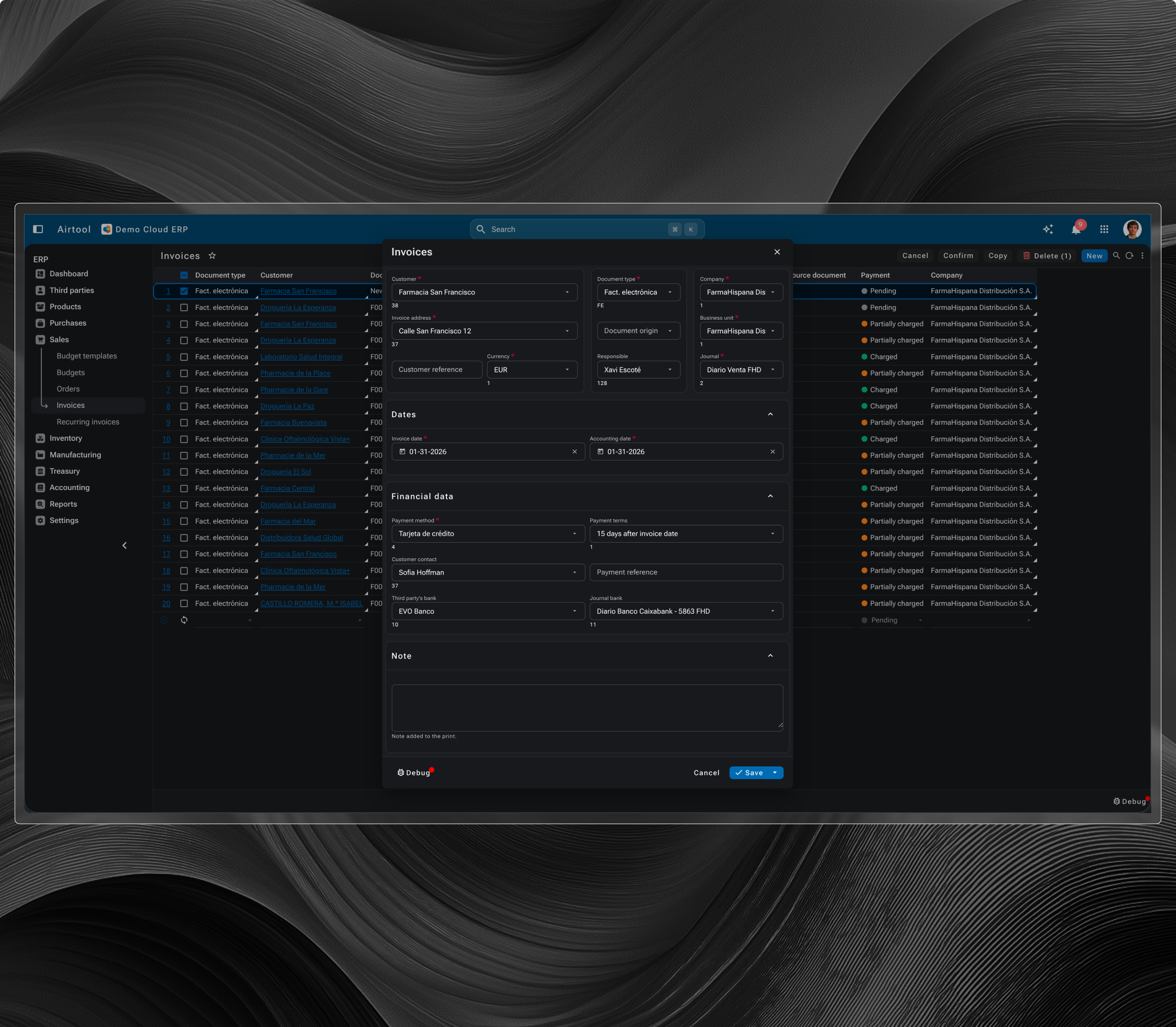Open the Currency EUR dropdown
The height and width of the screenshot is (1027, 1176).
click(x=531, y=370)
